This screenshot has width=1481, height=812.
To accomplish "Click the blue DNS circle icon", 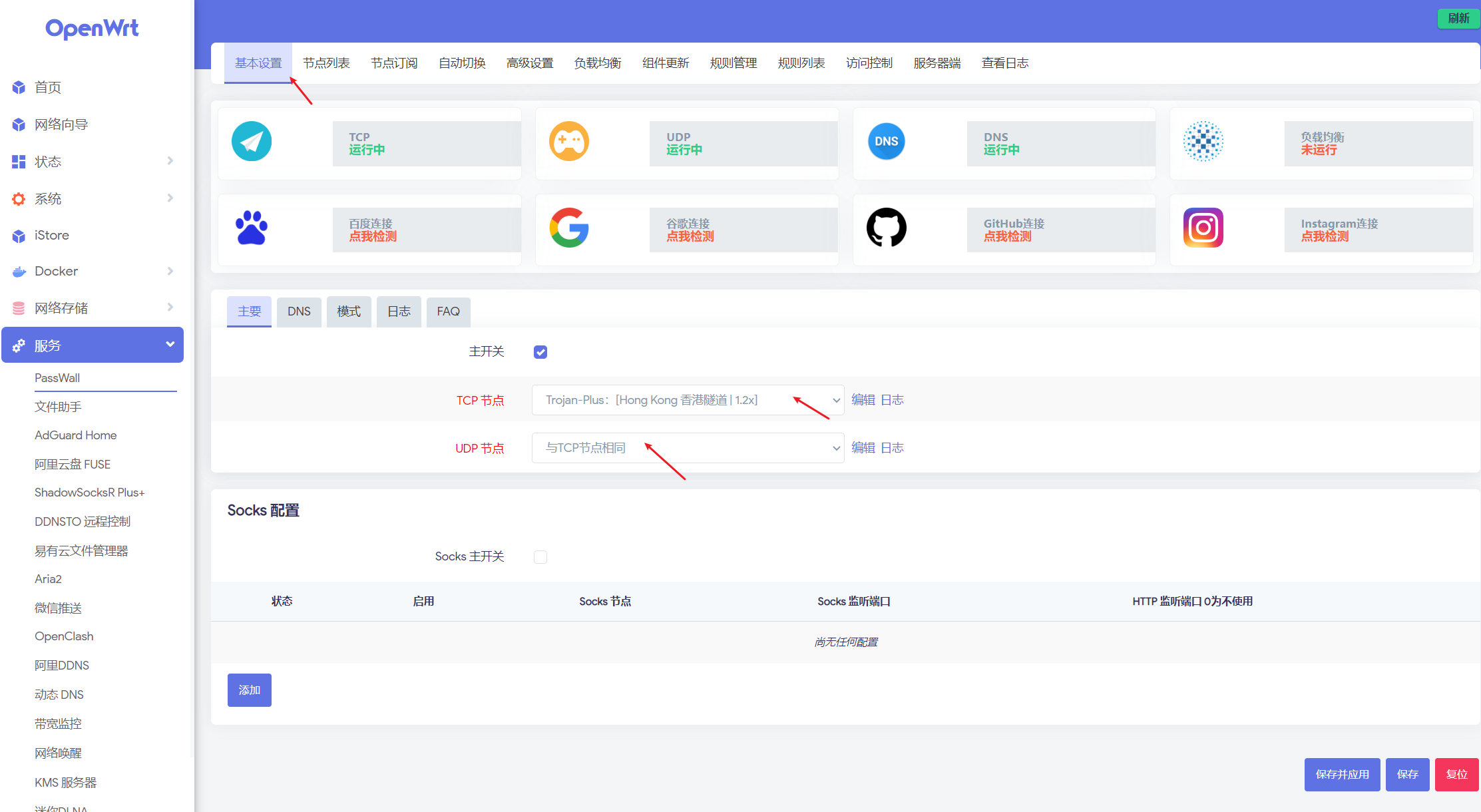I will (886, 142).
